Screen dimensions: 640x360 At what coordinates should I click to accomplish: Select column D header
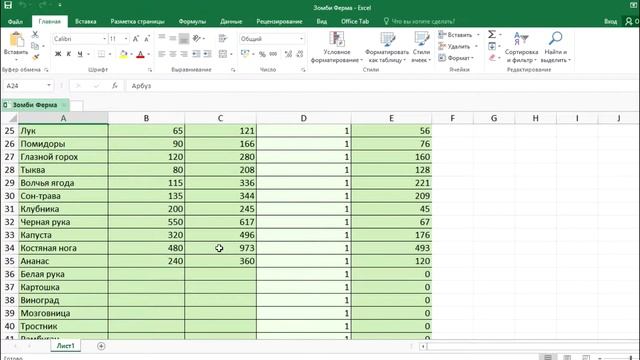[303, 118]
